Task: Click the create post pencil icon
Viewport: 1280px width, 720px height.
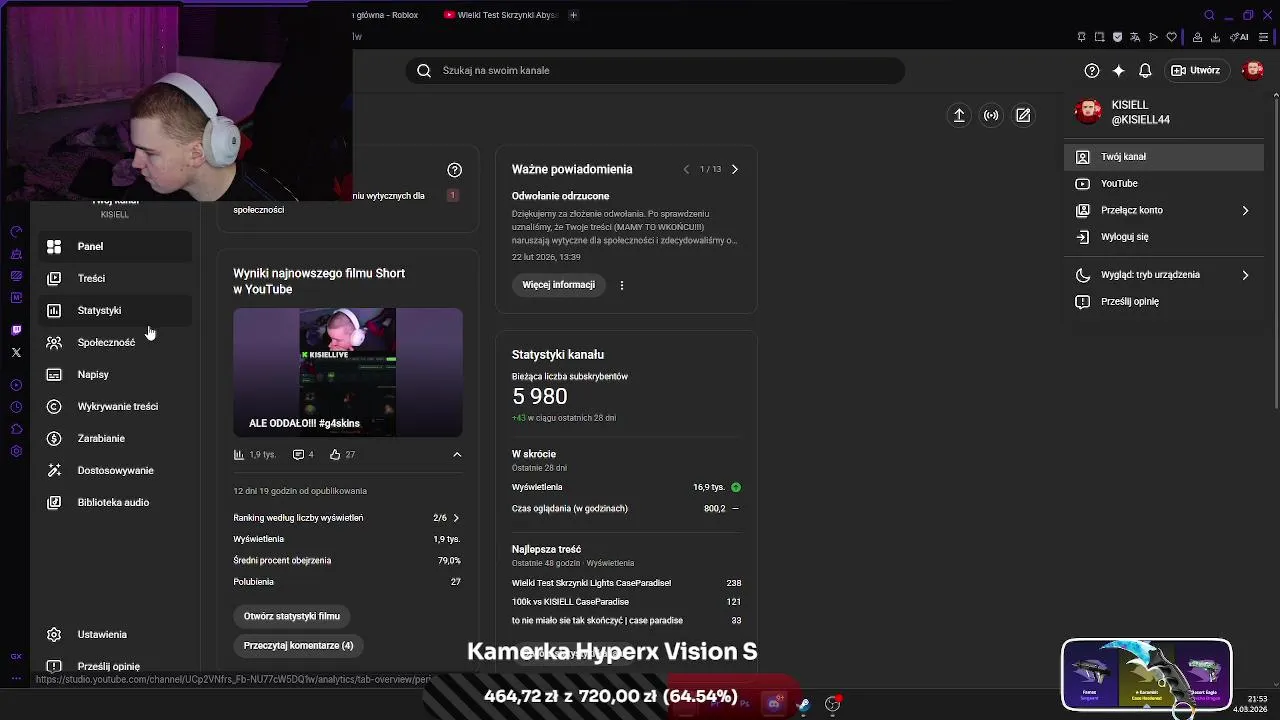Action: click(1023, 115)
